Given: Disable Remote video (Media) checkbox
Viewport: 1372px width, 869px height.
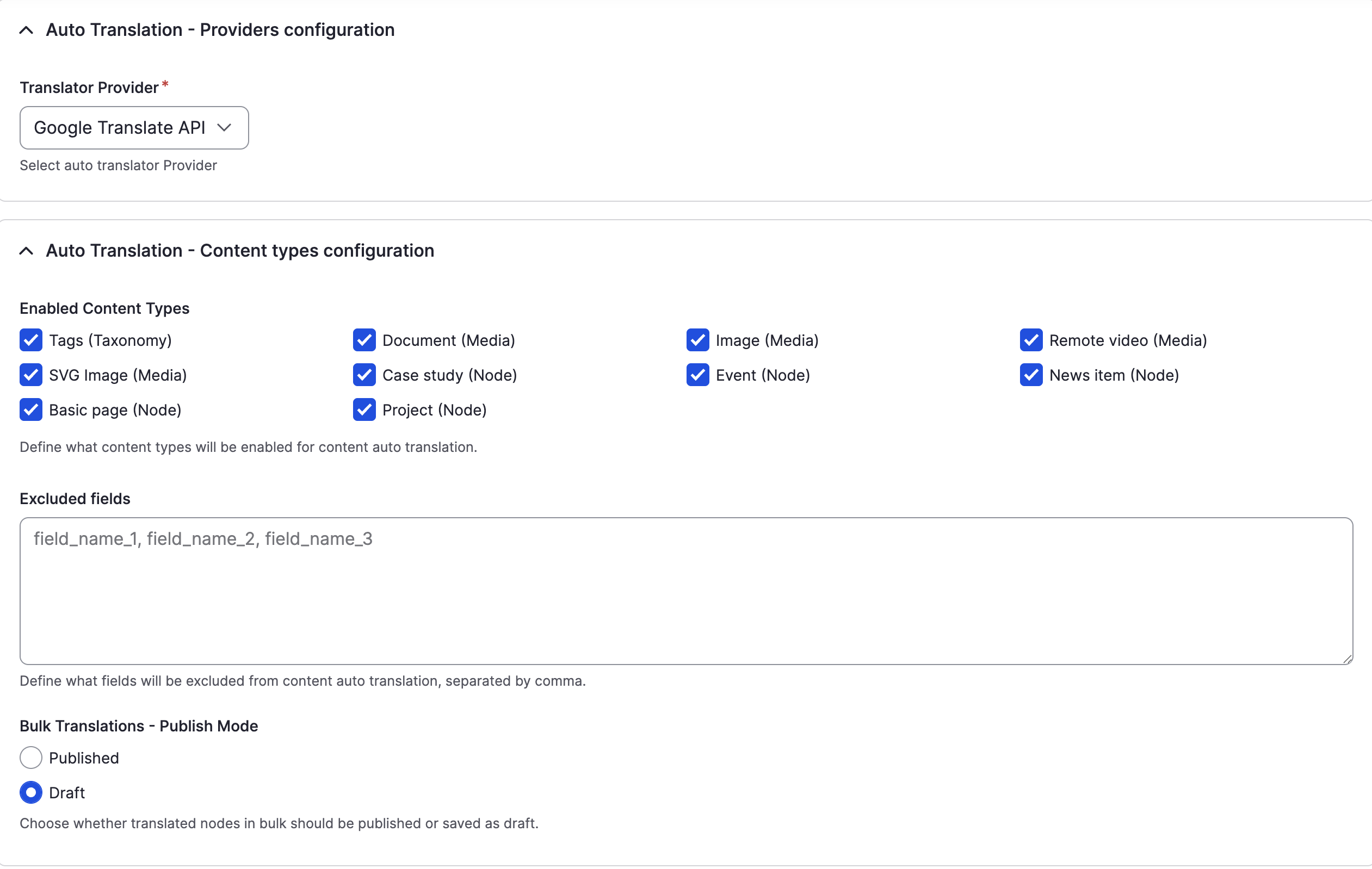Looking at the screenshot, I should [x=1031, y=340].
